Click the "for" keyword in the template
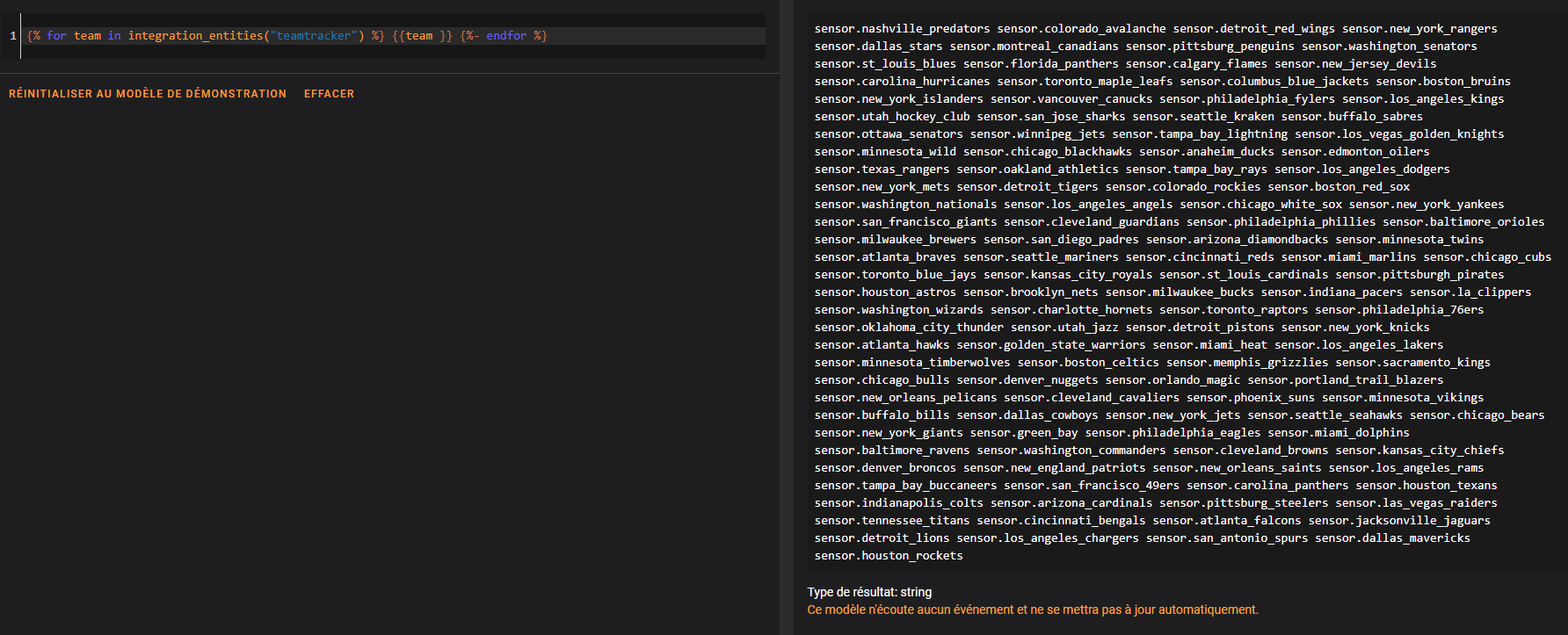The image size is (1568, 635). point(56,36)
